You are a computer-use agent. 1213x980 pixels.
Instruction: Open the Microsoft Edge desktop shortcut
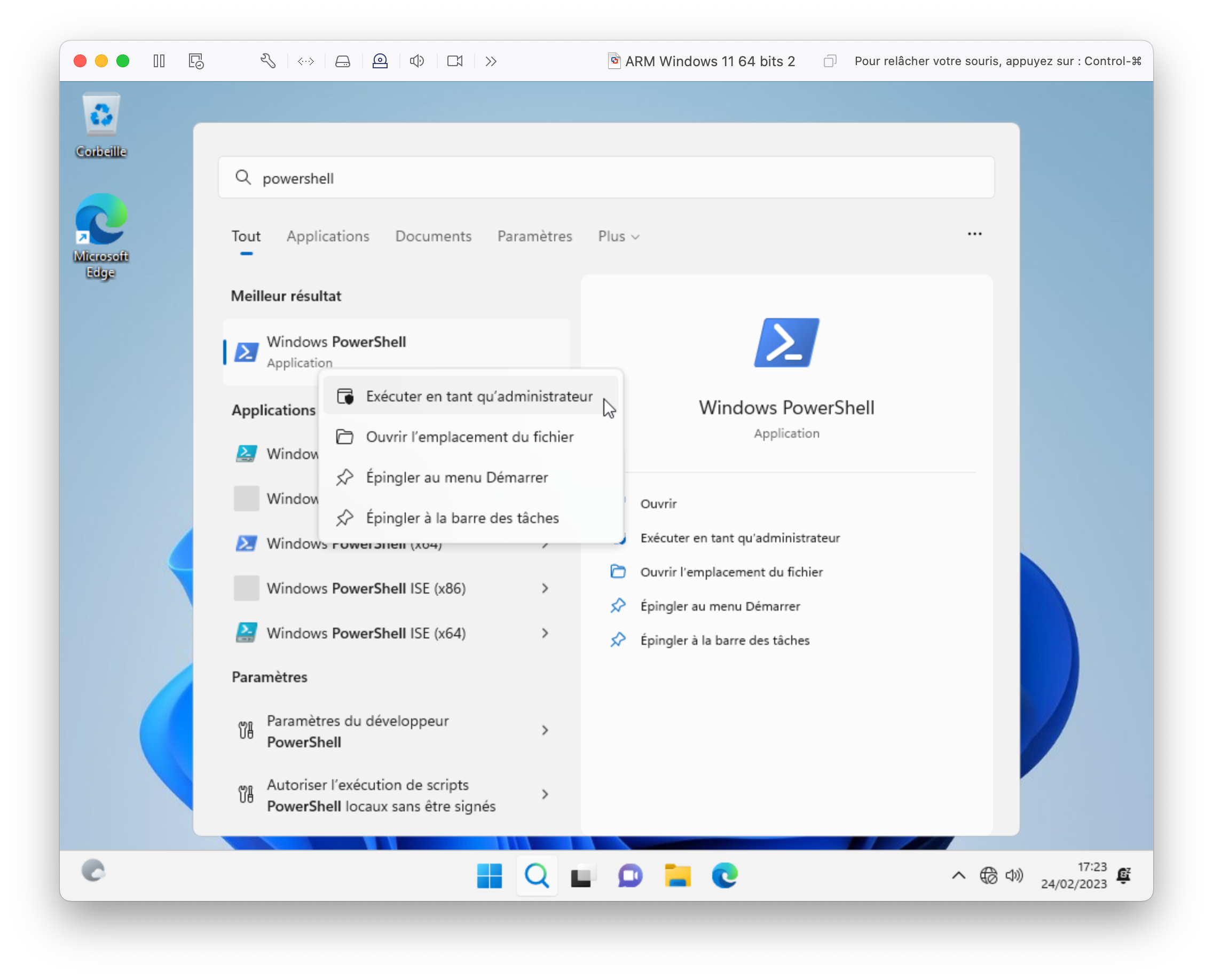point(101,236)
